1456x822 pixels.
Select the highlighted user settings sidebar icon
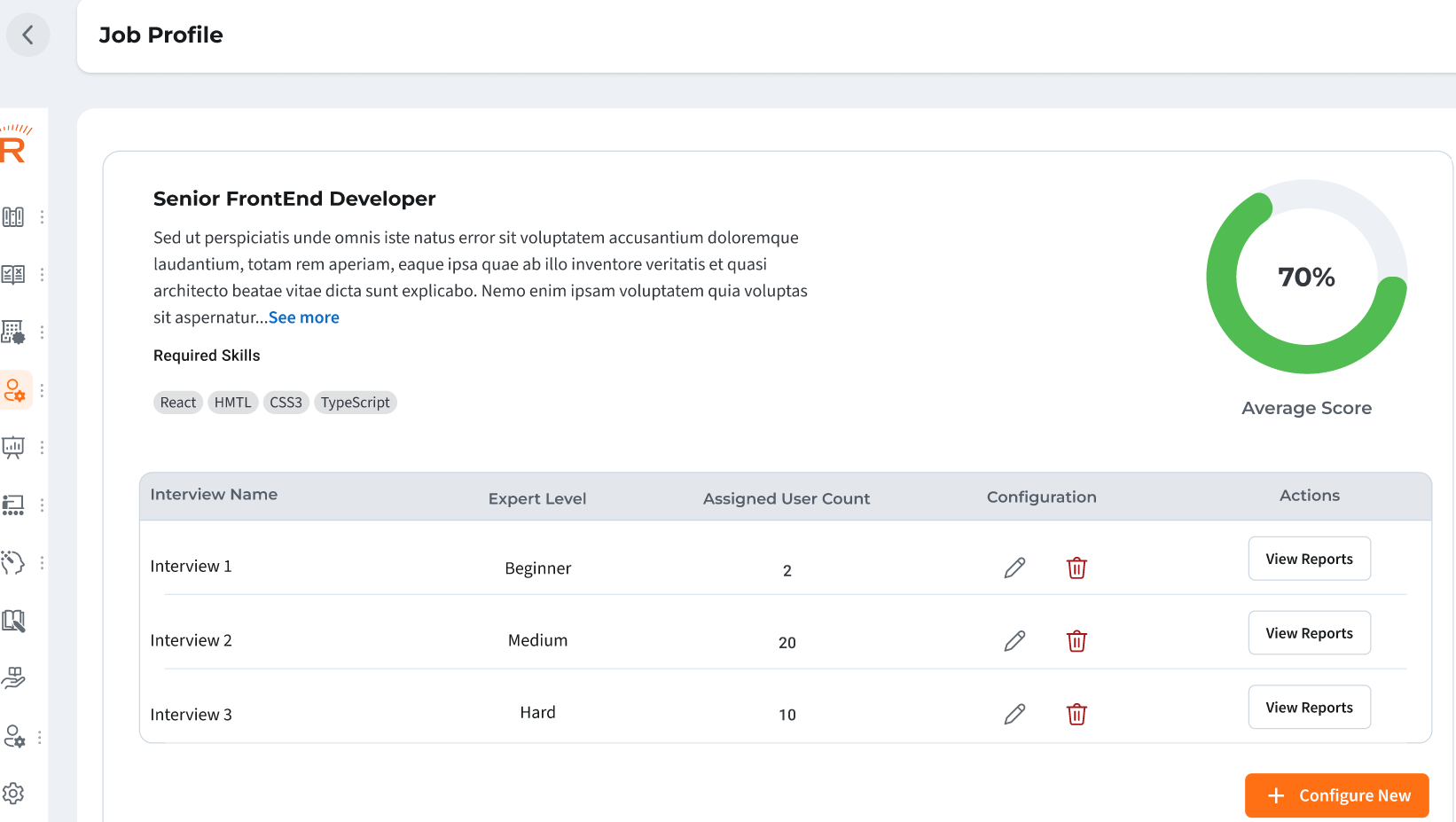click(x=15, y=390)
